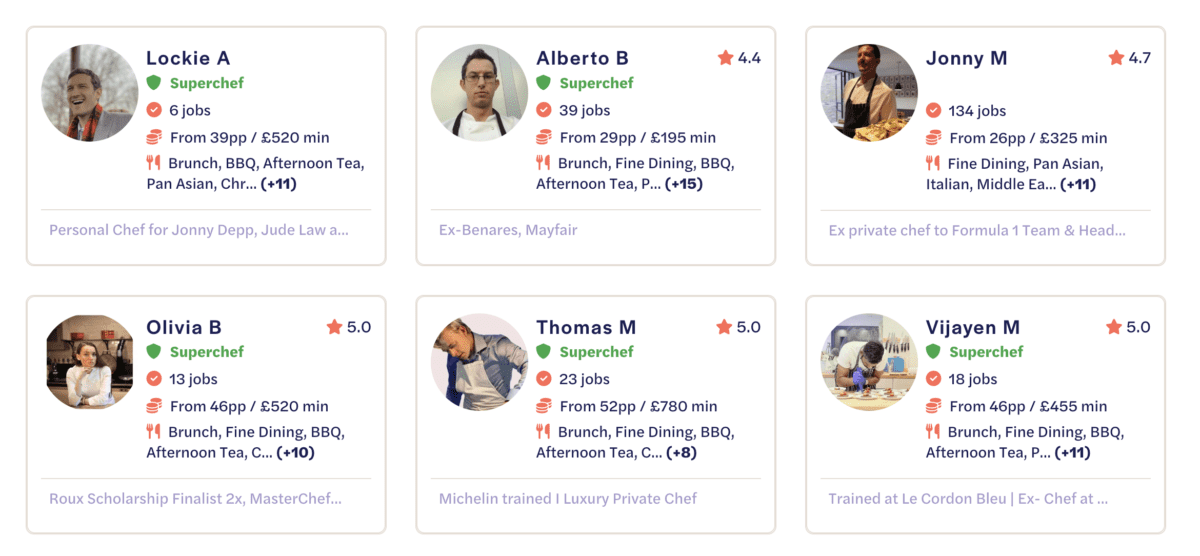The height and width of the screenshot is (556, 1200).
Task: Click the fork and knife icon for Alberto B
Action: pos(543,163)
